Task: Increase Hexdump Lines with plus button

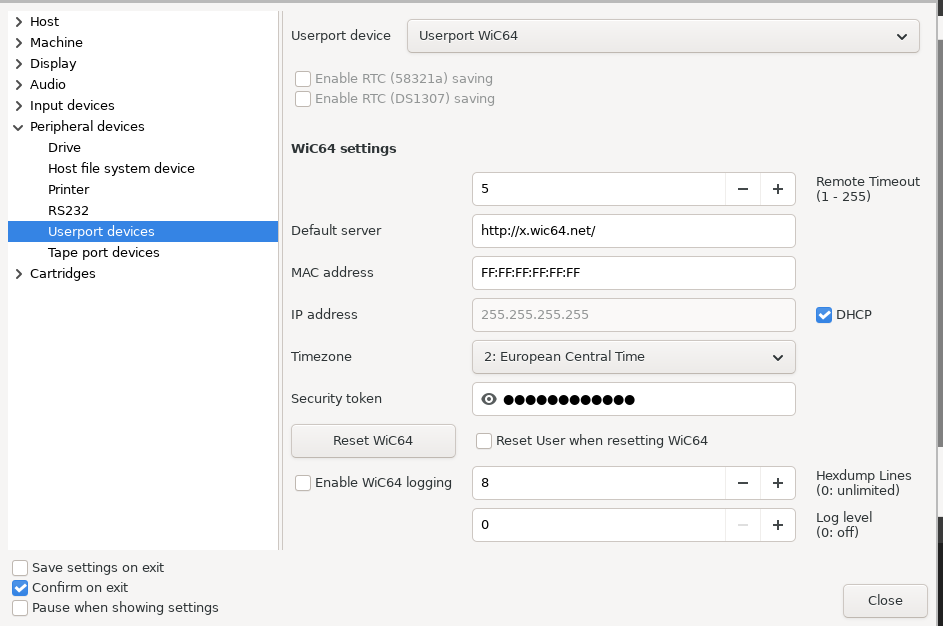Action: (x=778, y=483)
